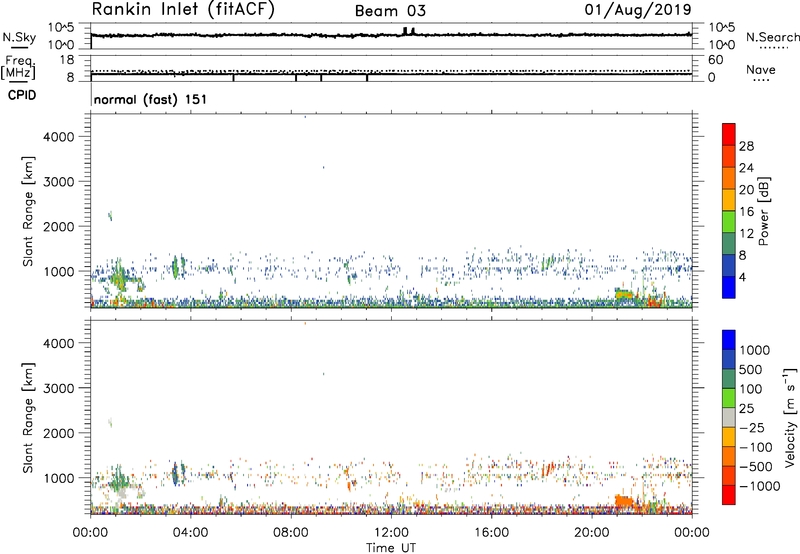The height and width of the screenshot is (554, 800).
Task: Click the green echo cluster near 01:00 in power panel
Action: pos(119,276)
